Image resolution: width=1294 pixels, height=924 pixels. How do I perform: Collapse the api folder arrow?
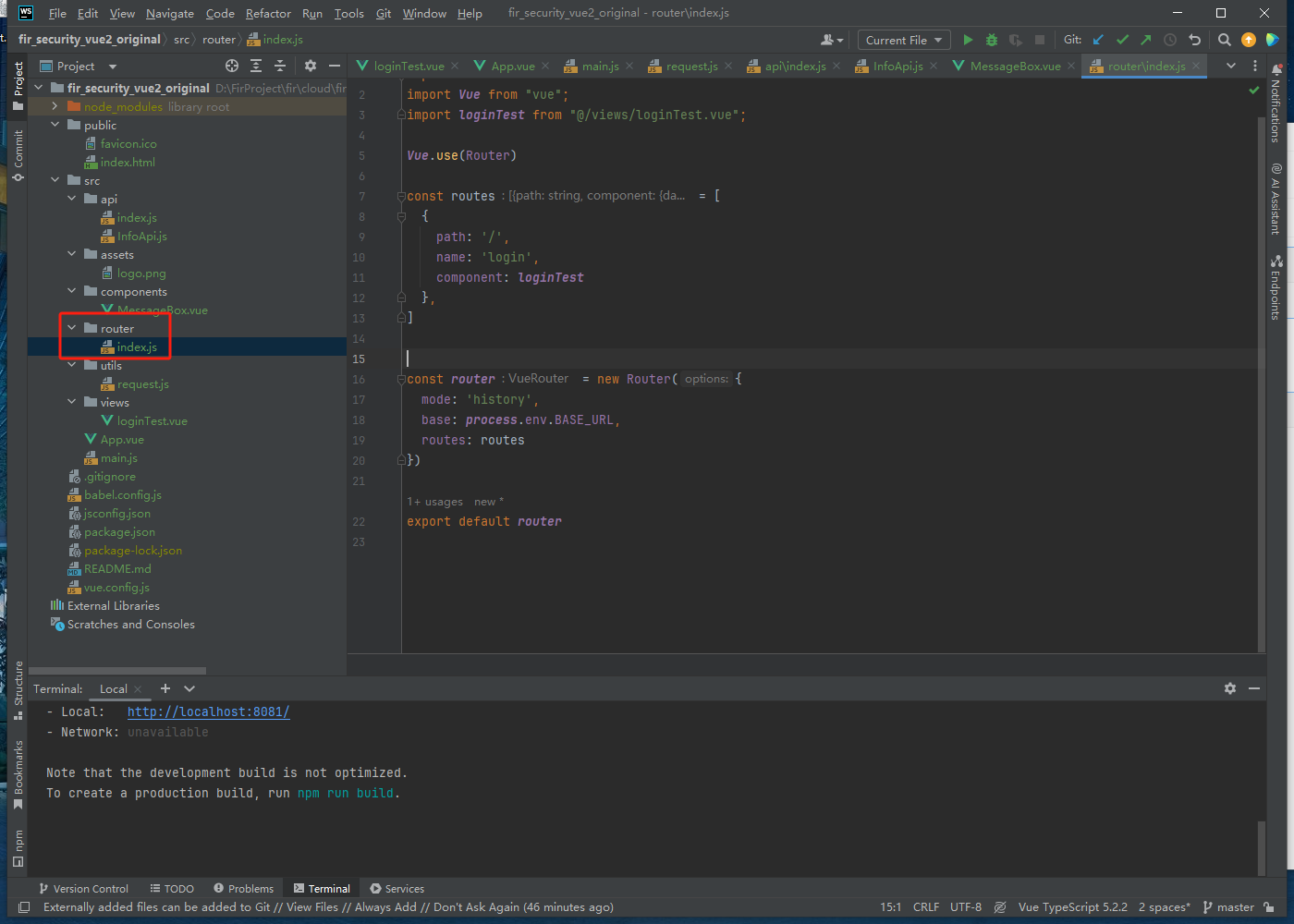point(72,199)
